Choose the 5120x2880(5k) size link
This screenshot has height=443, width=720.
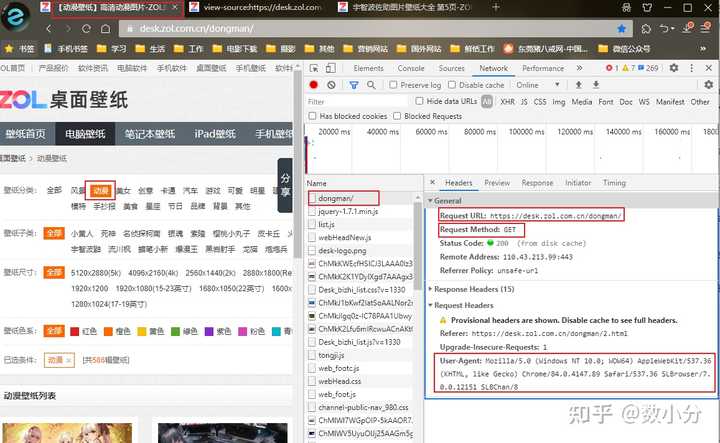click(96, 273)
